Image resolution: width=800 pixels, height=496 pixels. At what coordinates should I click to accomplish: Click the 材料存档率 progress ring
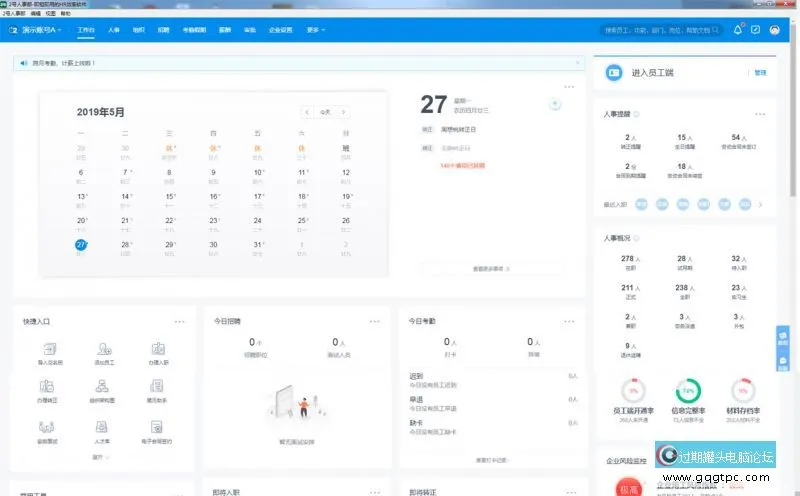(x=743, y=391)
